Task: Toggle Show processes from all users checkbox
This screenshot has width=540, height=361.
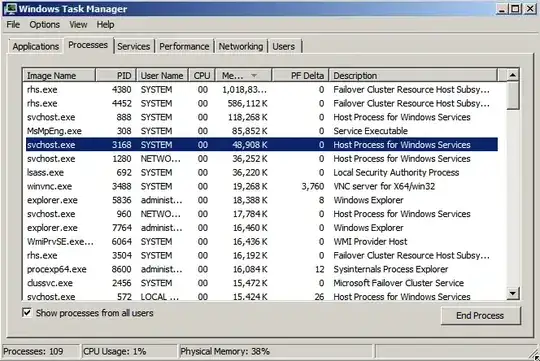Action: pyautogui.click(x=27, y=312)
